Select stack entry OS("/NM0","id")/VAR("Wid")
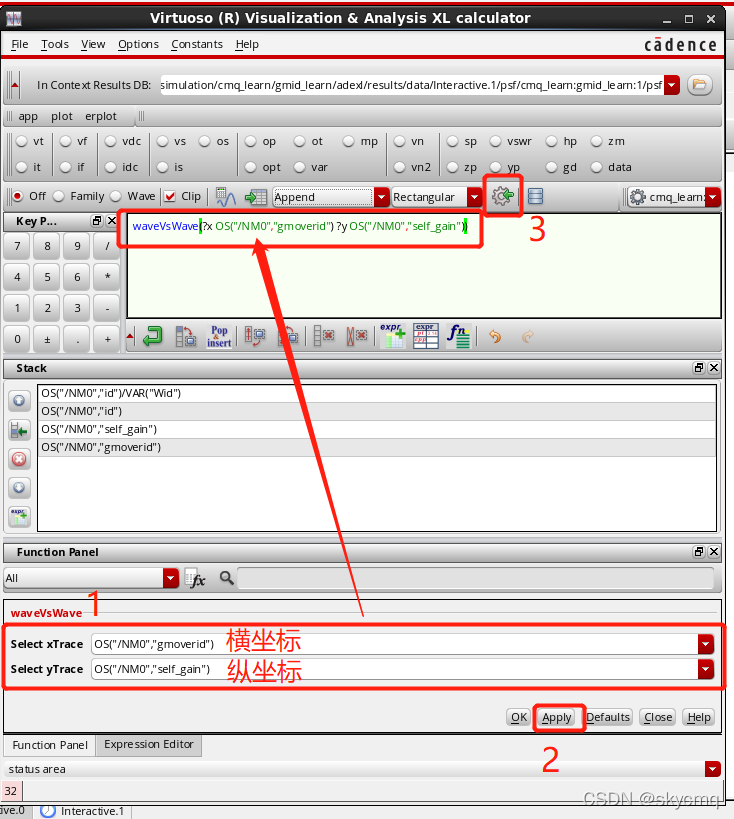This screenshot has height=819, width=734. (x=377, y=393)
